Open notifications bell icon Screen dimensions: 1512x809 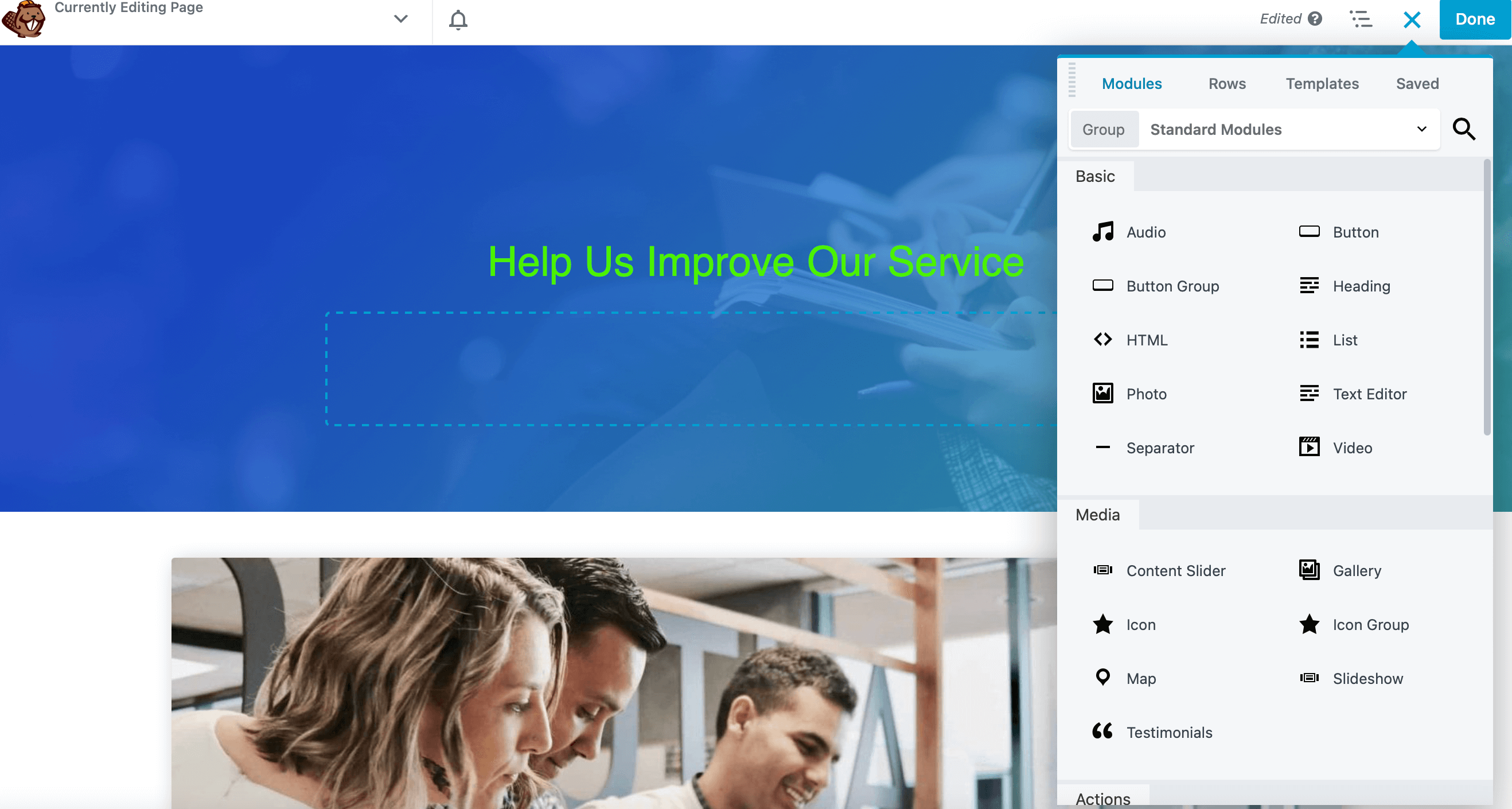[458, 20]
